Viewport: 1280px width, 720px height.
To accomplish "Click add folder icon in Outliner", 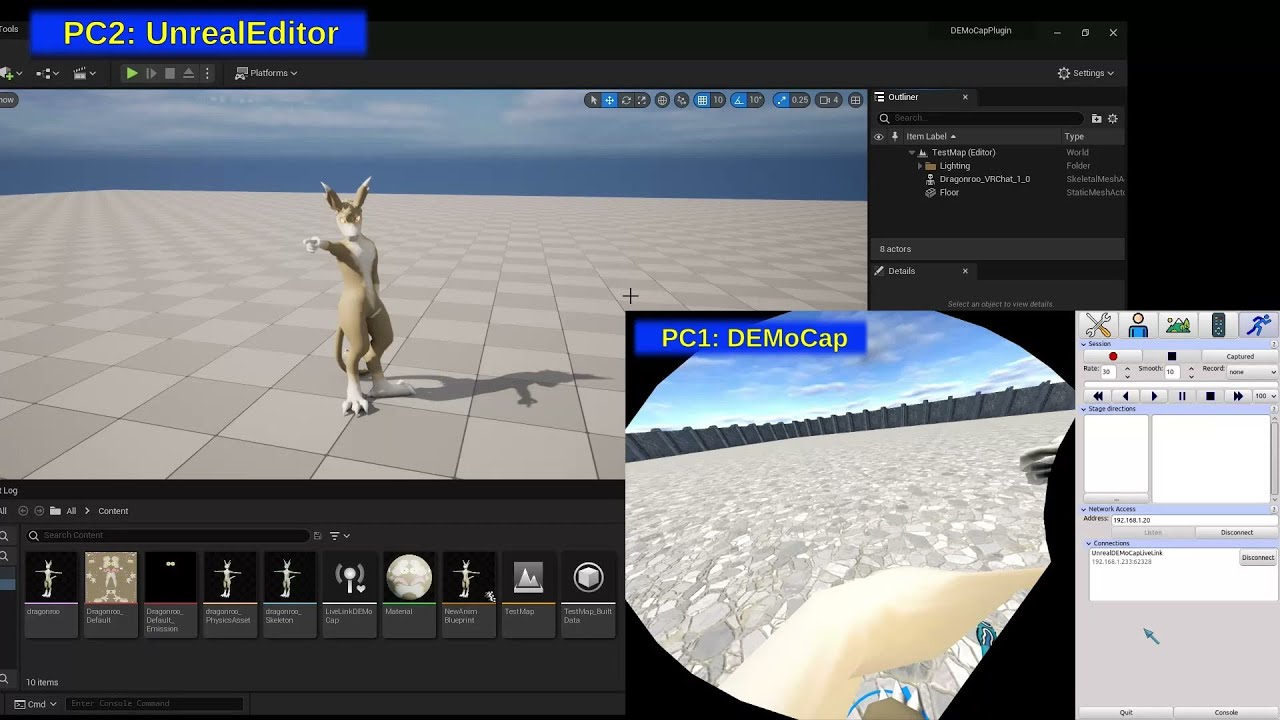I will (x=1096, y=118).
